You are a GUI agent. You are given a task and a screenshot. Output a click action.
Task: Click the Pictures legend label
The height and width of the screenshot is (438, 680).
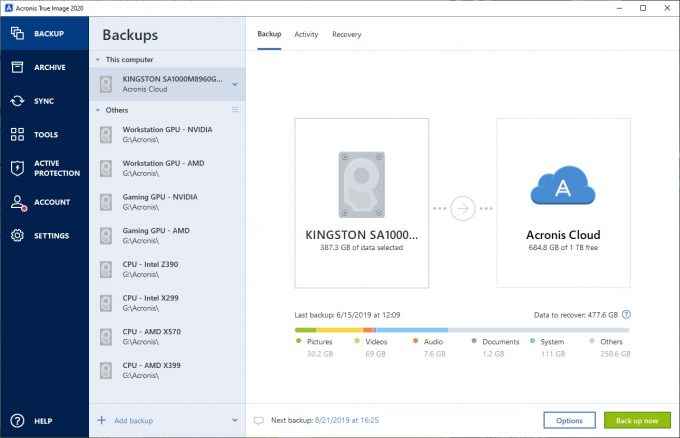320,342
